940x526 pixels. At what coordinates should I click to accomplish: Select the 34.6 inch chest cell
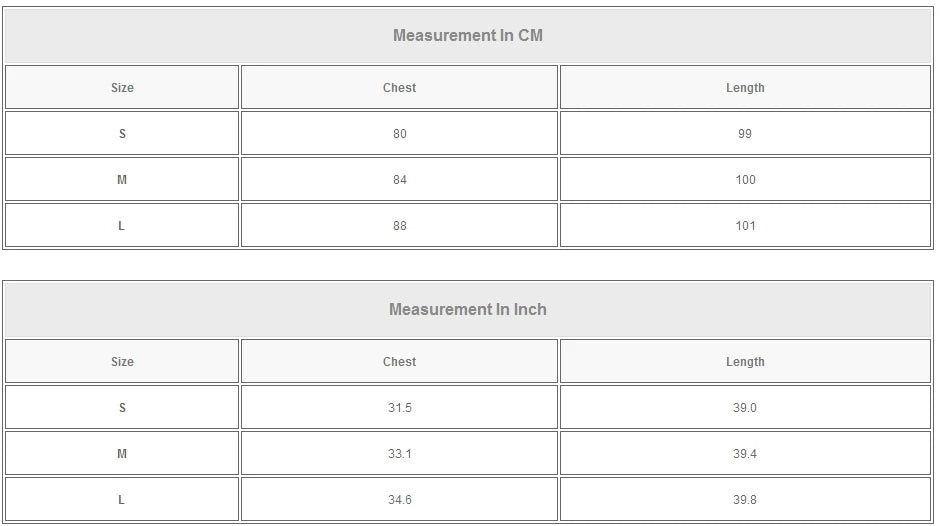point(399,500)
